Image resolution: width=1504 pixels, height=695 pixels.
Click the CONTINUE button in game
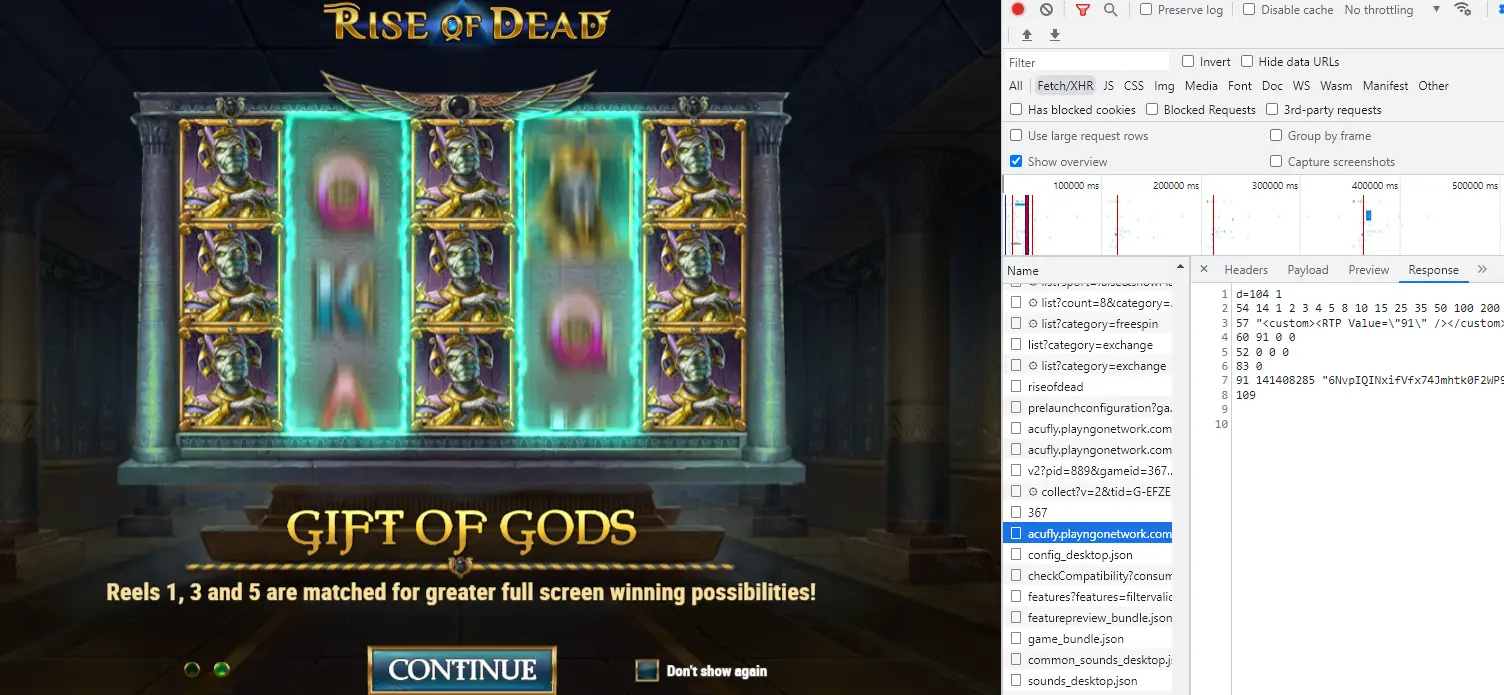tap(462, 669)
